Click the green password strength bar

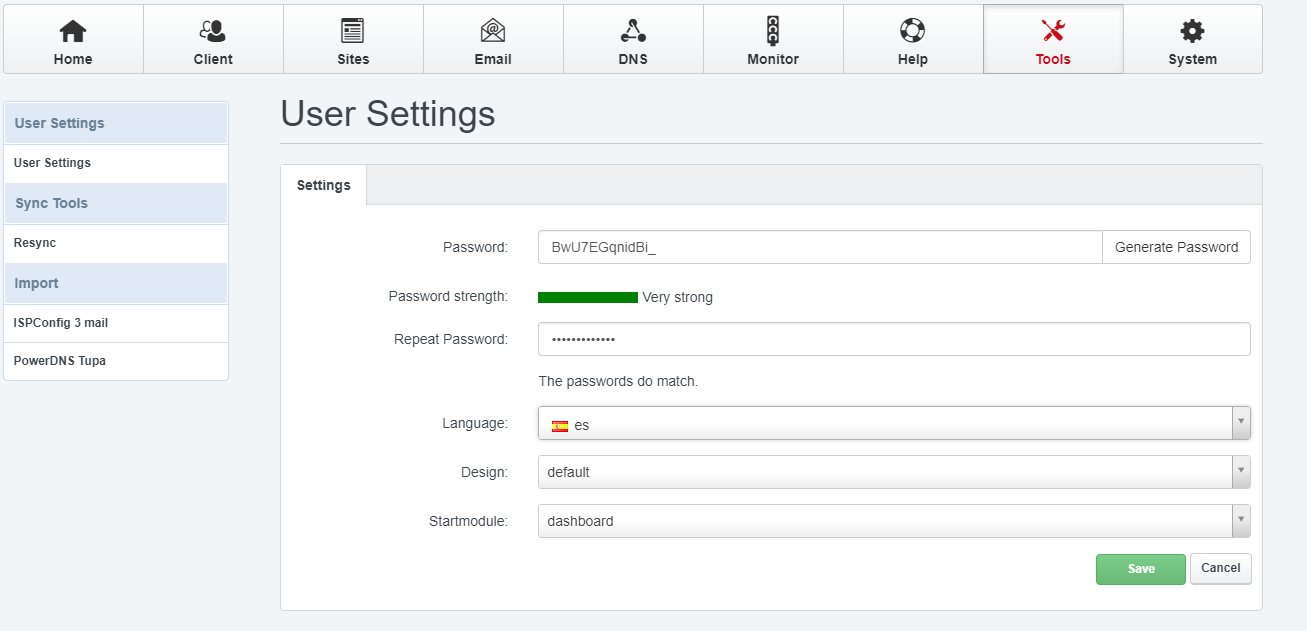pos(588,297)
